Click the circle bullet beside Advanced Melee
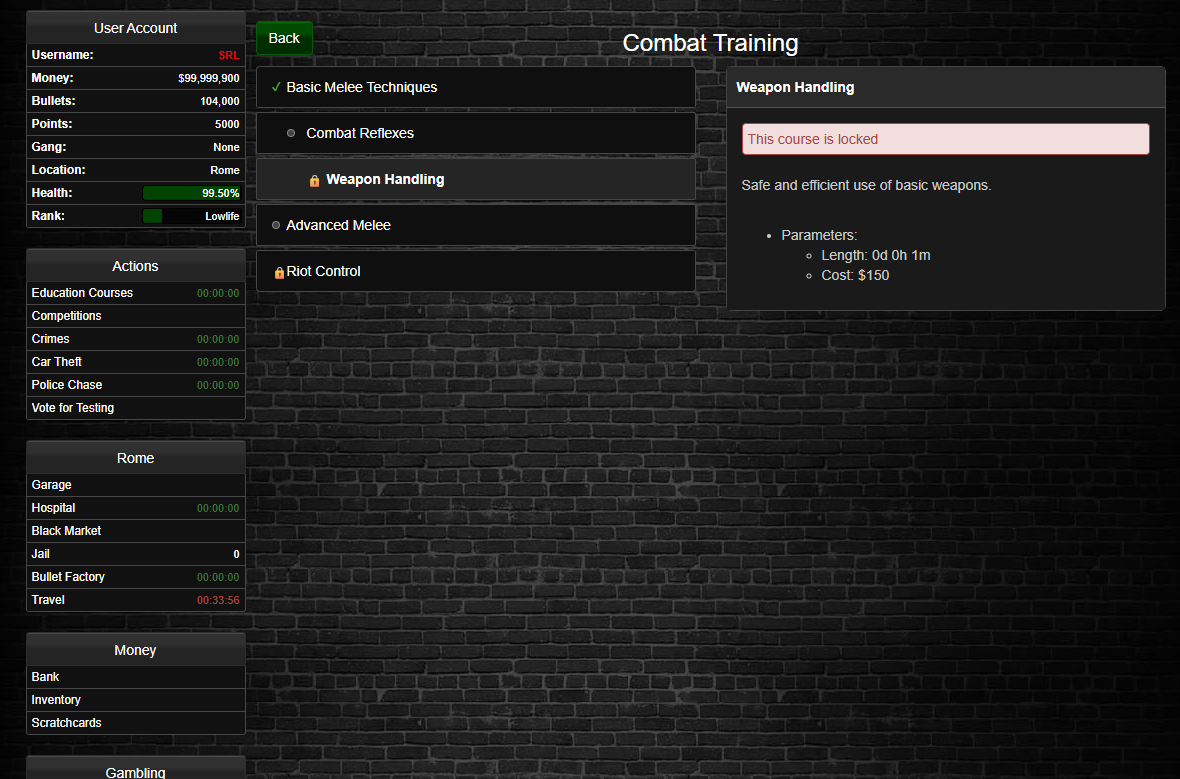This screenshot has width=1180, height=779. coord(276,226)
